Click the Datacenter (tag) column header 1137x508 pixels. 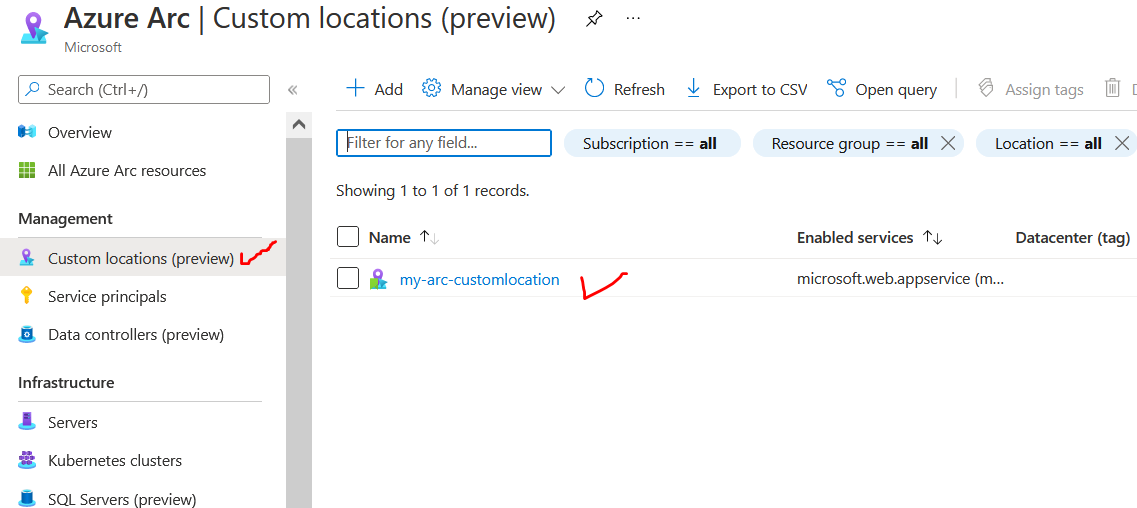(1072, 238)
